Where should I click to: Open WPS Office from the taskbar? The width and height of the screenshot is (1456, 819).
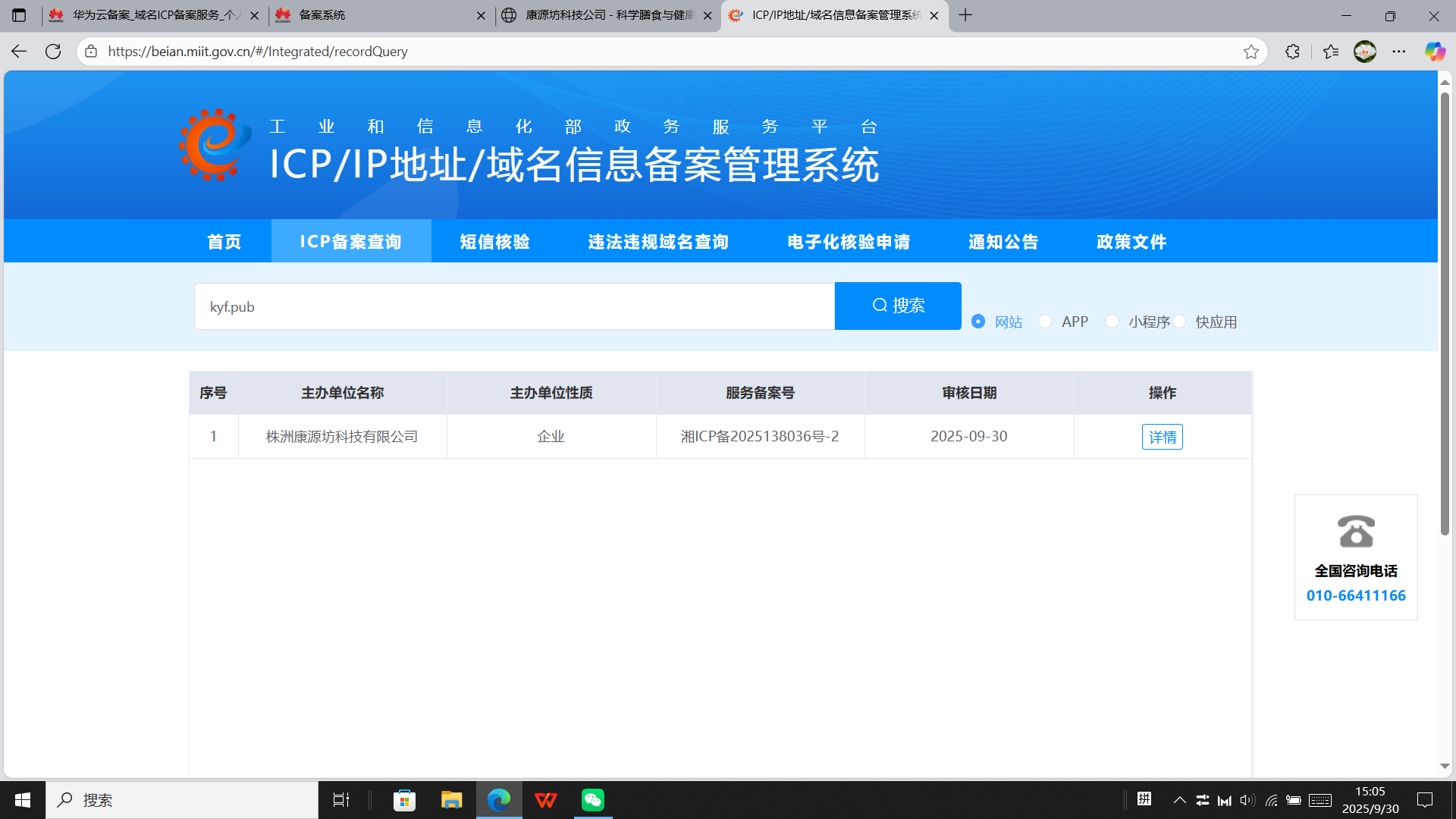coord(546,800)
